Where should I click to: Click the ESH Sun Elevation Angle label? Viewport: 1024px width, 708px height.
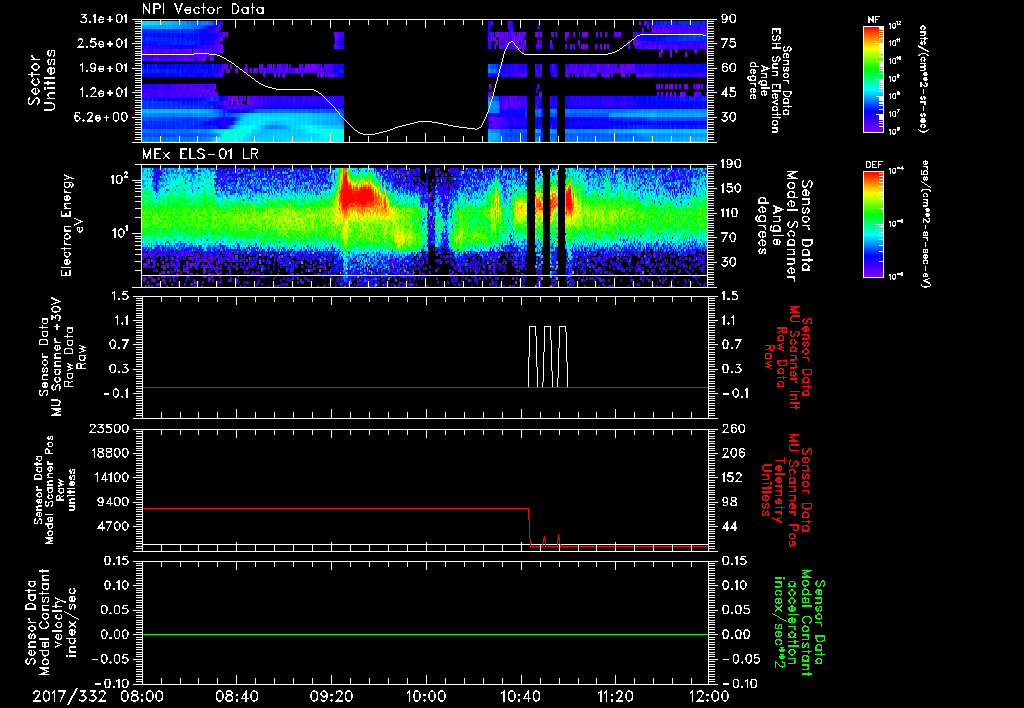[770, 80]
